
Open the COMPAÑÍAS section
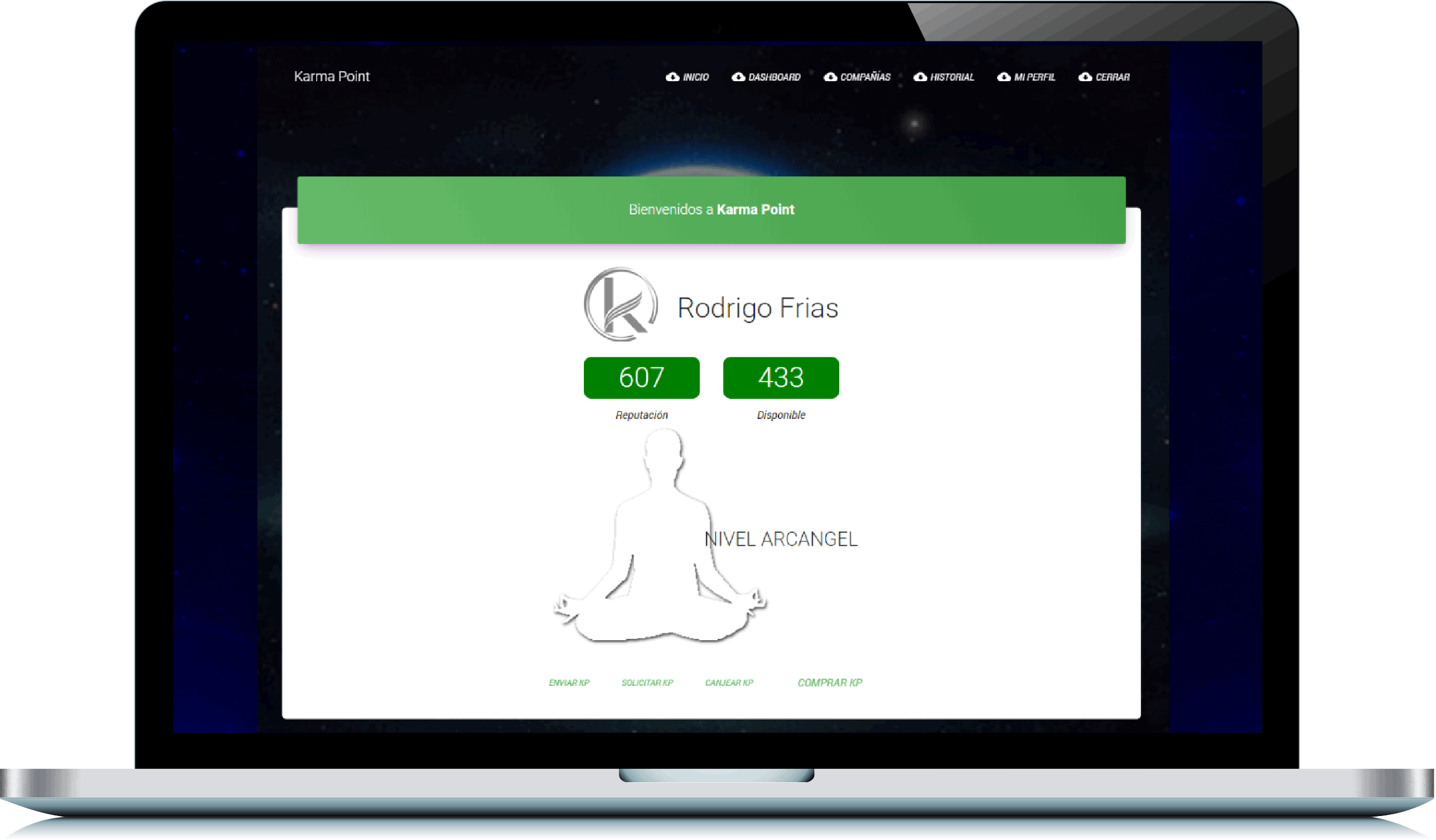[x=865, y=77]
